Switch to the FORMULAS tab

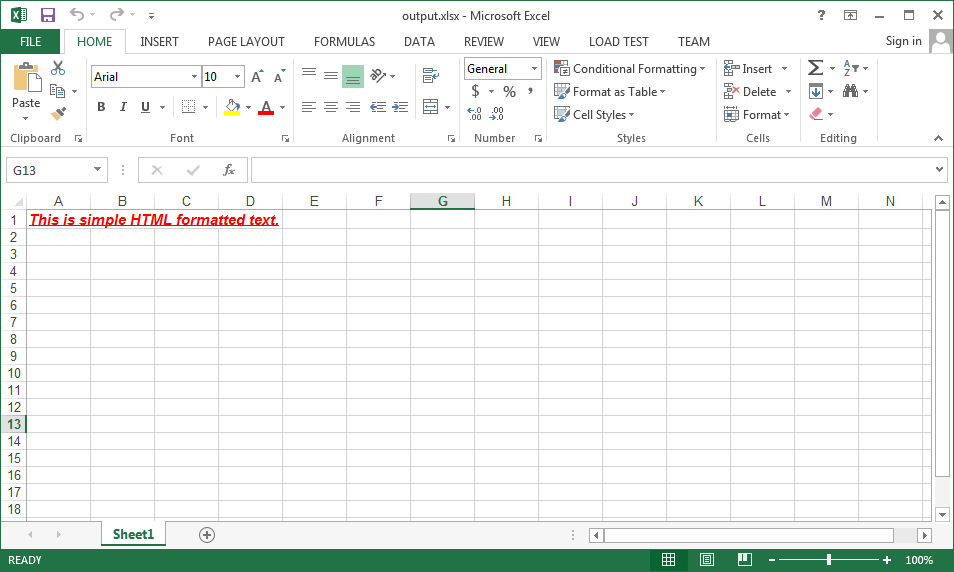344,41
